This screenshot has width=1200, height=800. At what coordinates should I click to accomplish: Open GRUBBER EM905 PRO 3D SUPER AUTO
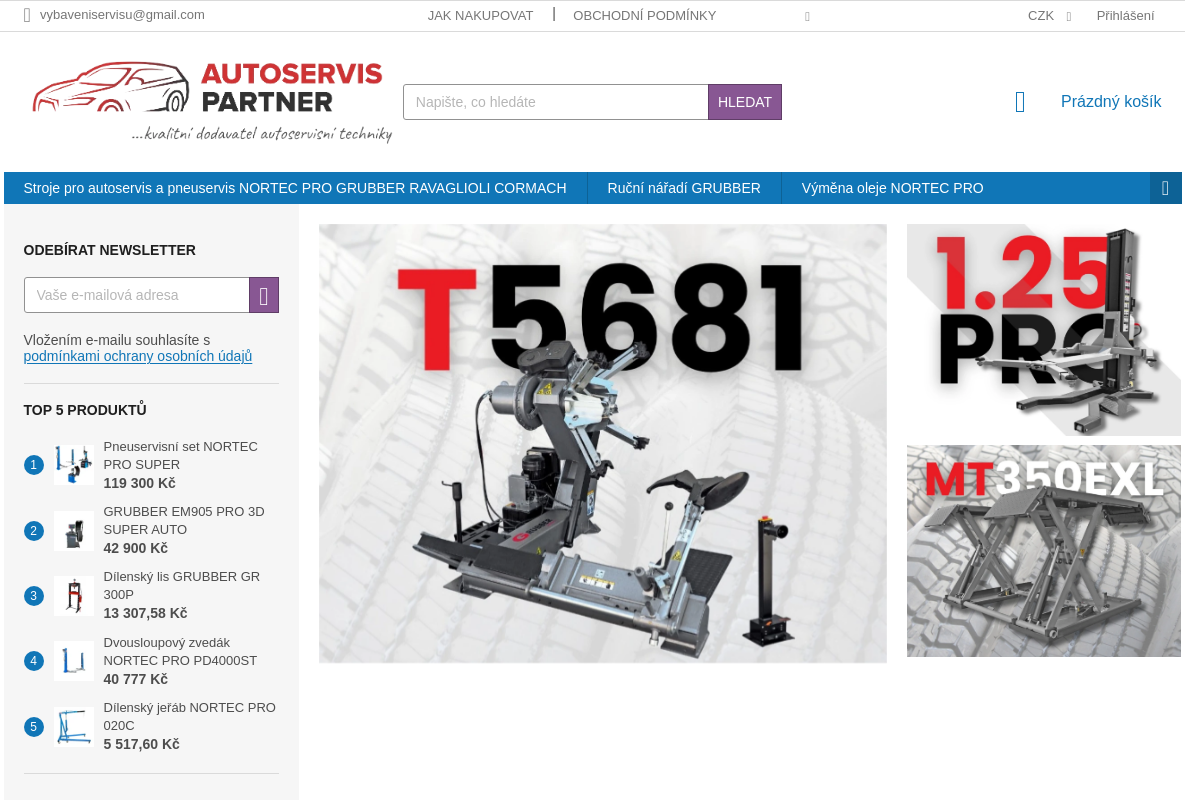click(x=184, y=521)
